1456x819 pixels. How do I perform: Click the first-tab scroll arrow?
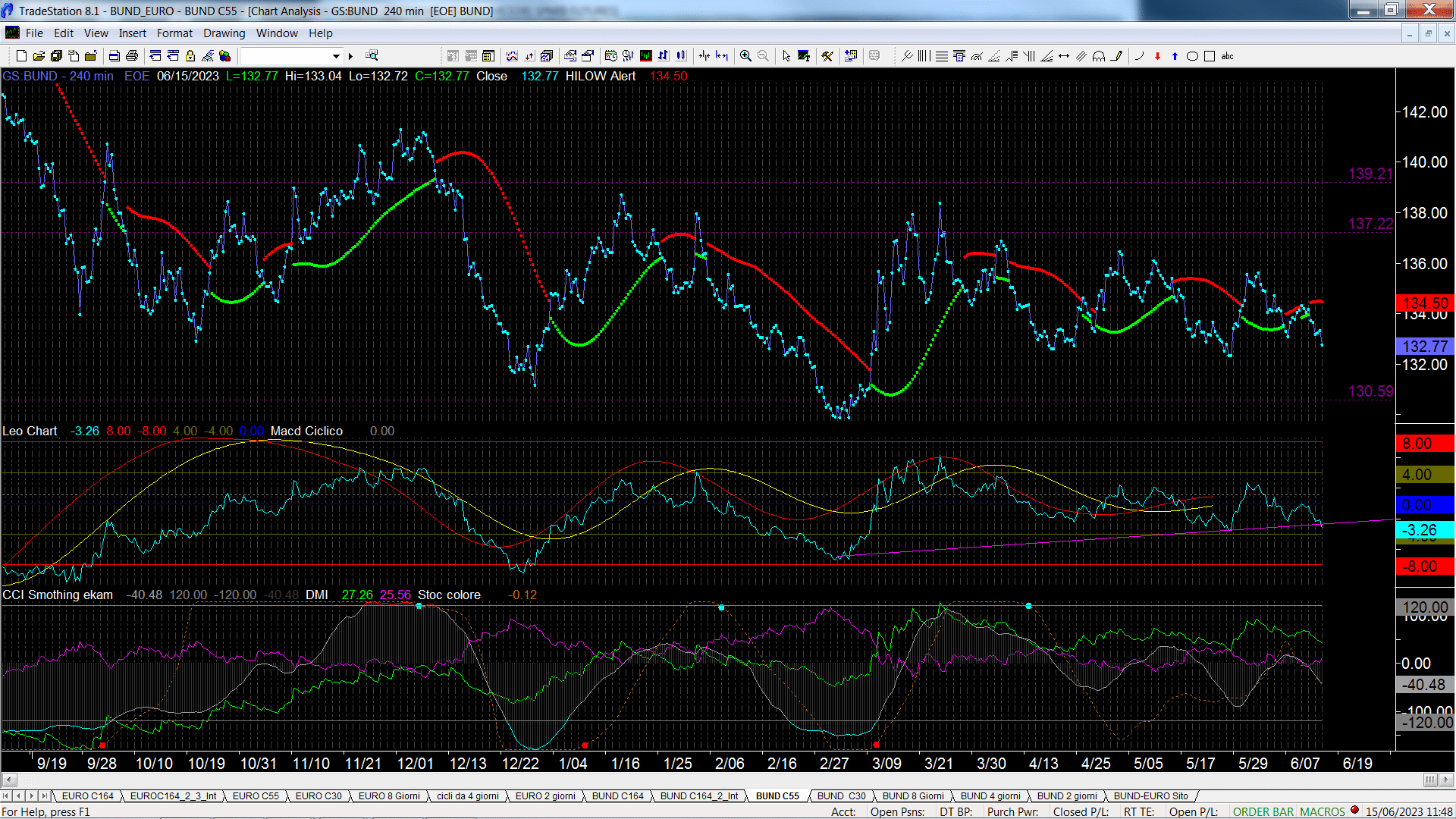7,795
